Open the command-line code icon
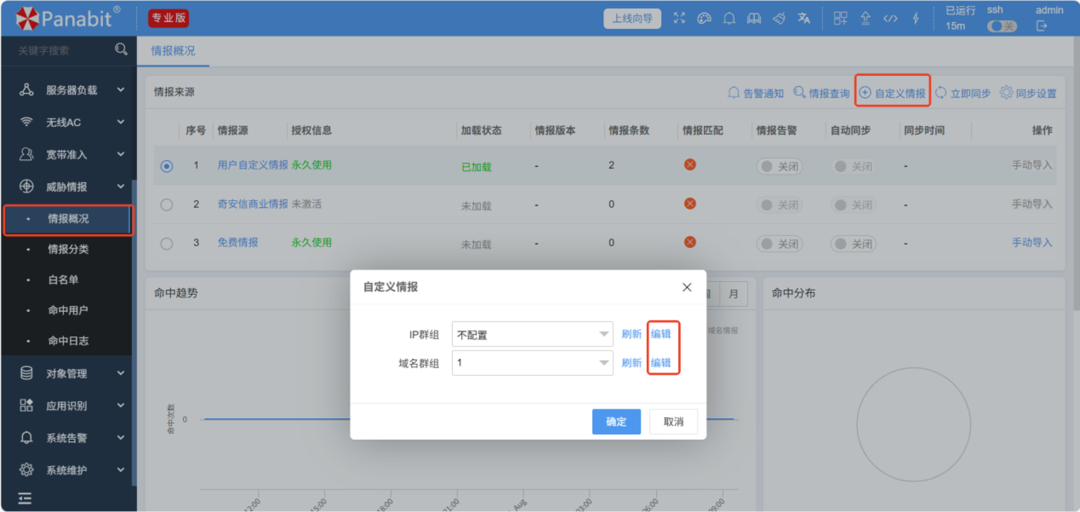The width and height of the screenshot is (1080, 512). pos(890,18)
